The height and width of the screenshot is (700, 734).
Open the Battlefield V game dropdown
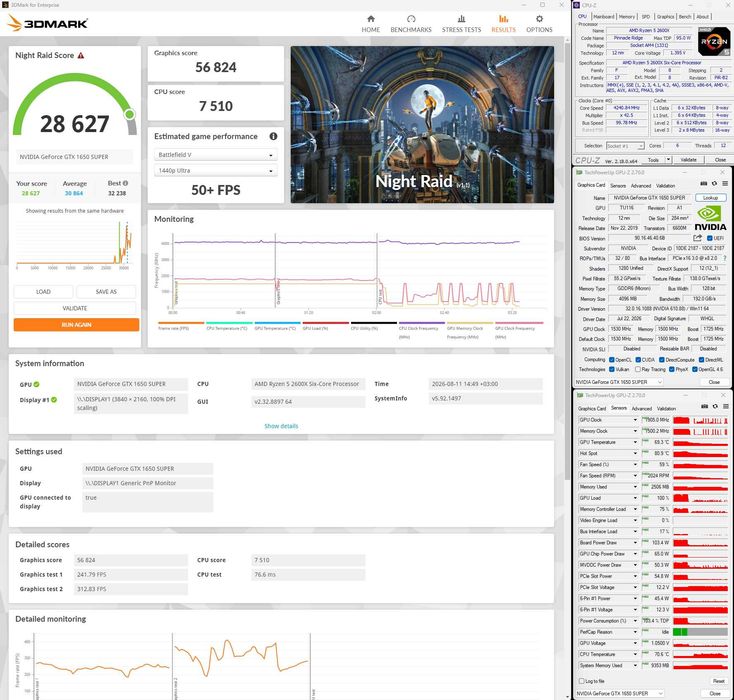pos(215,155)
